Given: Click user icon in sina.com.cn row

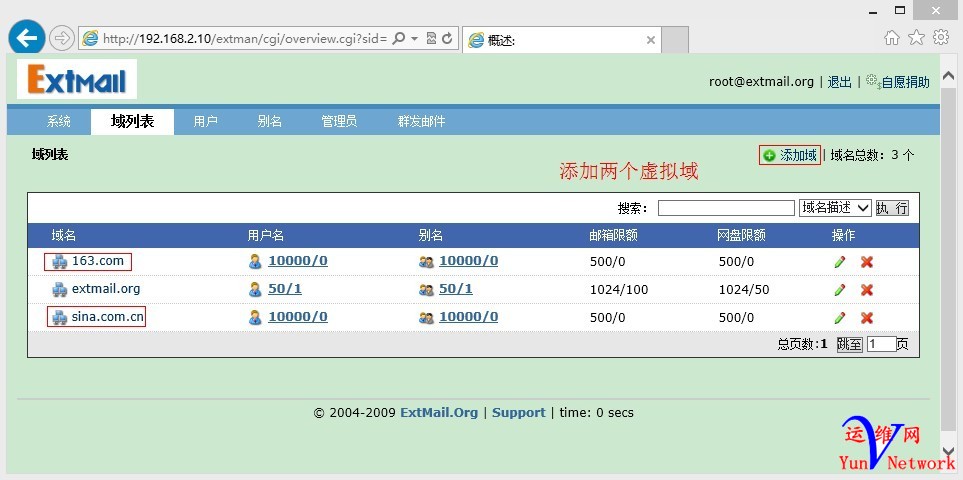Looking at the screenshot, I should click(255, 317).
